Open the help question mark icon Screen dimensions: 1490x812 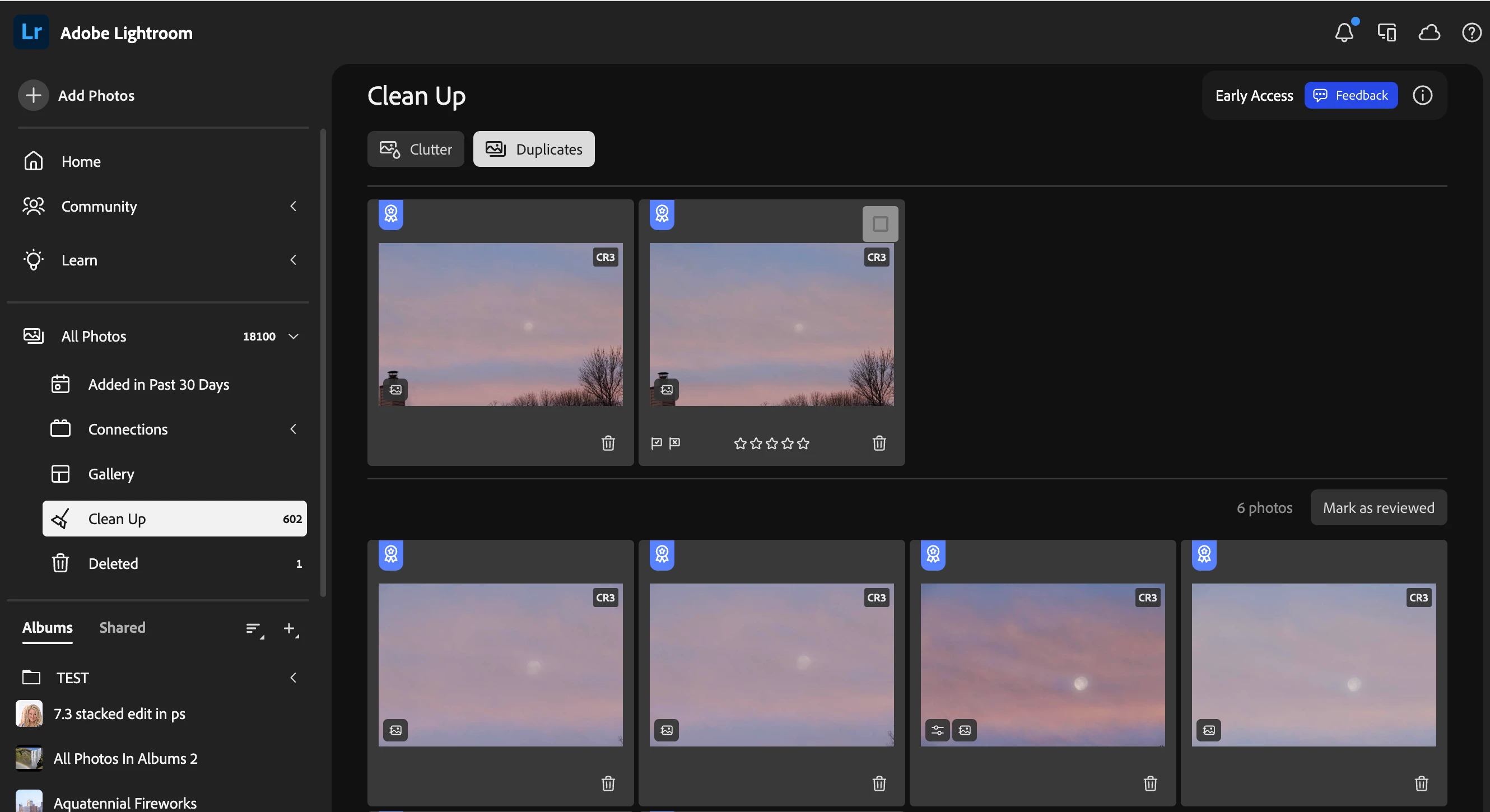click(1471, 32)
